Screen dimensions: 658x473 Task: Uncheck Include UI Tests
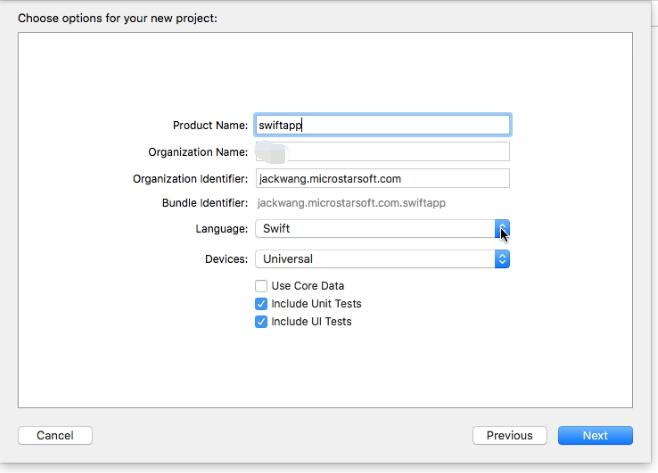point(261,321)
